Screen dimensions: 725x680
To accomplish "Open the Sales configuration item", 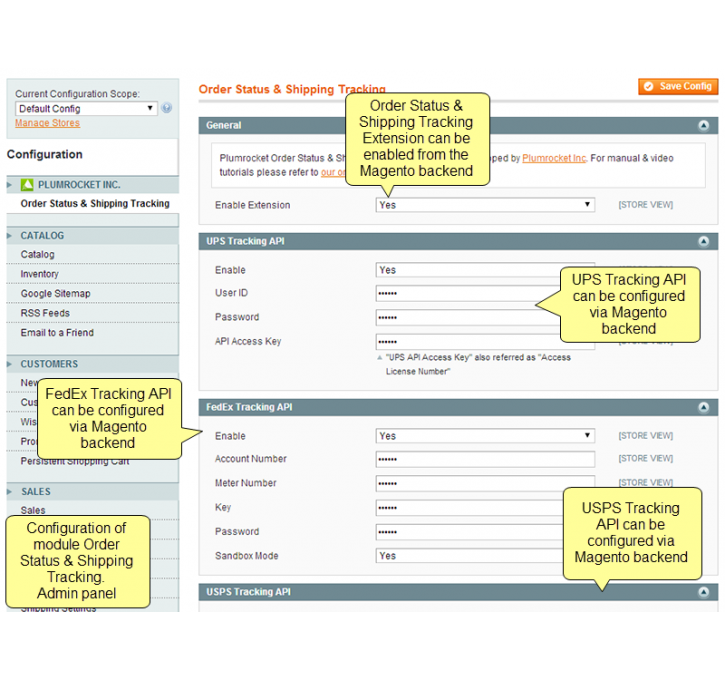I will [x=33, y=510].
